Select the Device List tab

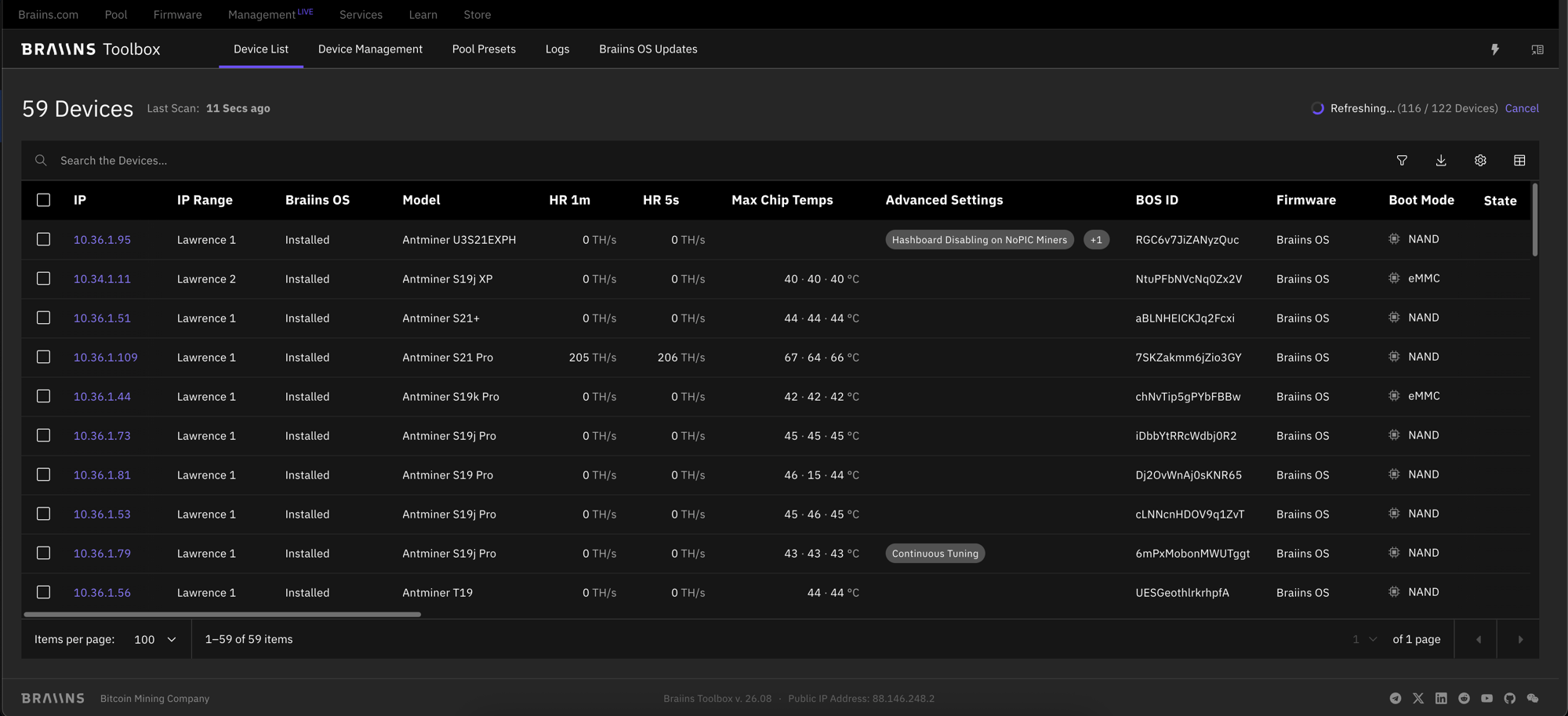(261, 49)
